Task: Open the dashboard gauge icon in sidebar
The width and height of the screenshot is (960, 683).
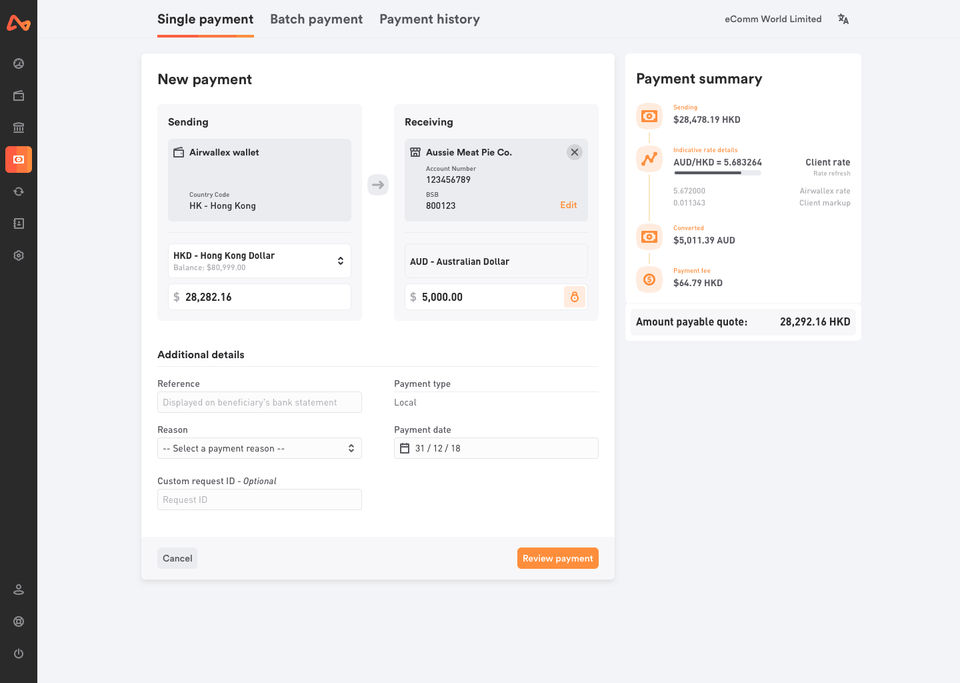Action: [x=18, y=64]
